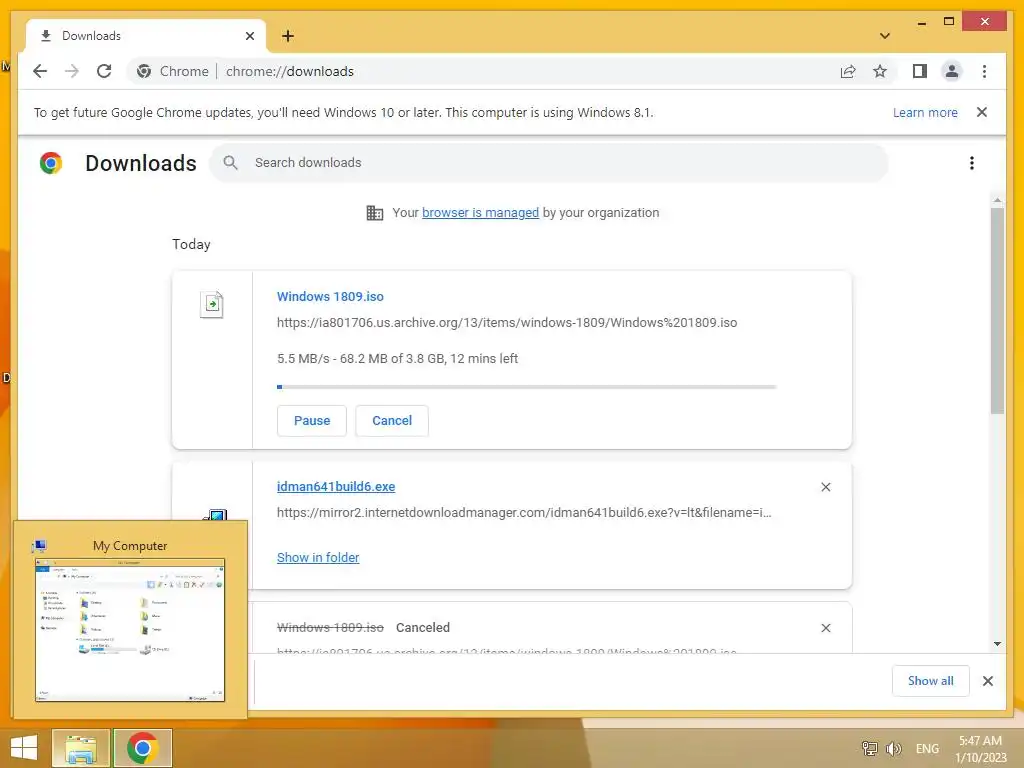Viewport: 1024px width, 768px height.
Task: Close the bottom downloads shelf
Action: coord(988,681)
